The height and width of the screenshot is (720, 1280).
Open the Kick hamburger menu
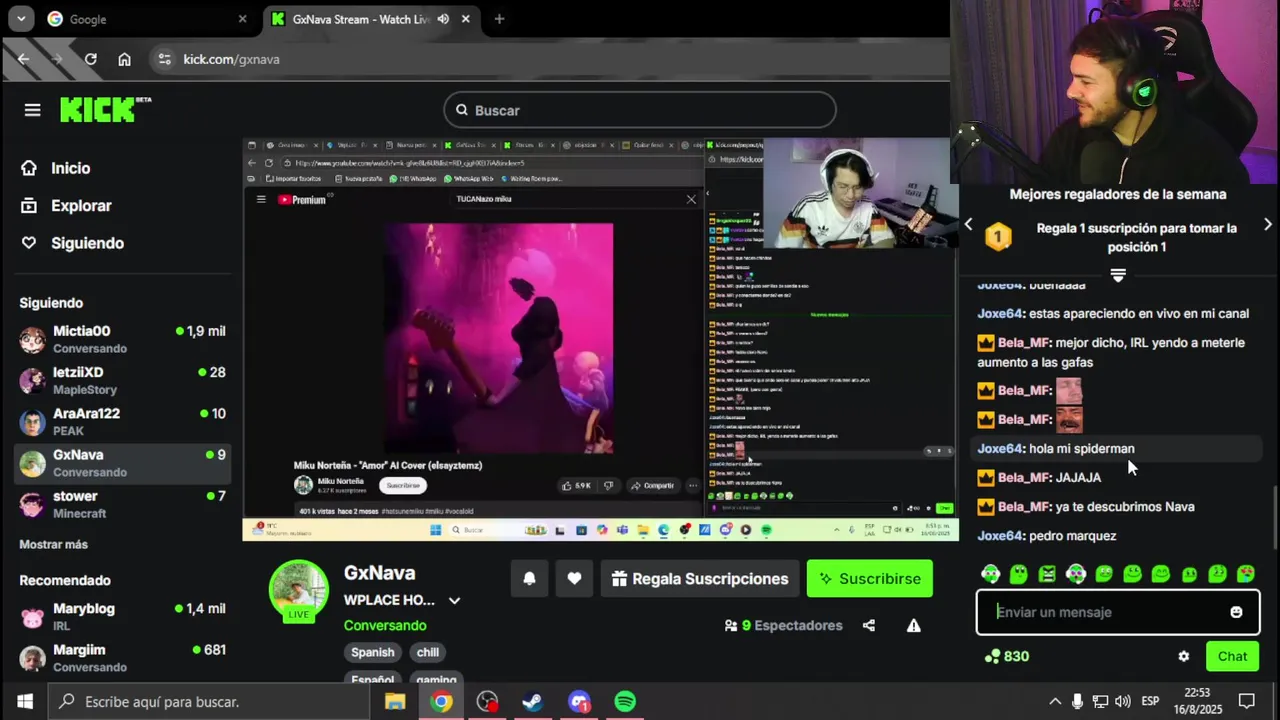point(32,110)
